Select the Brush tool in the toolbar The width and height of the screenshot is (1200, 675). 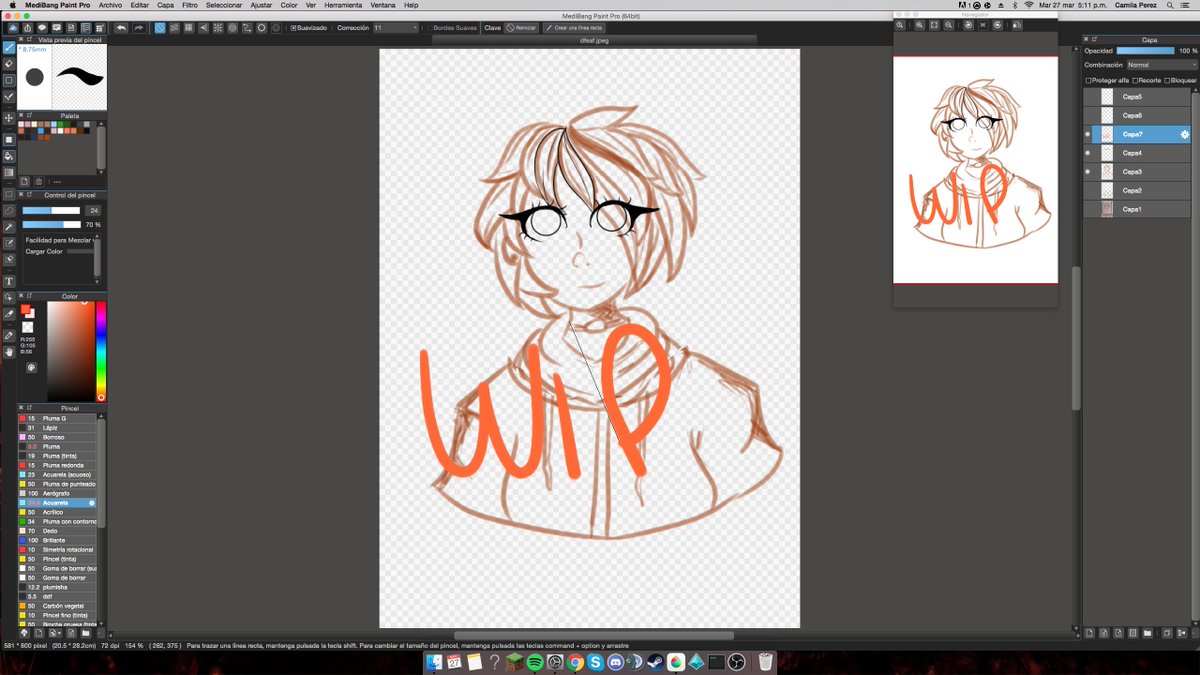(8, 46)
